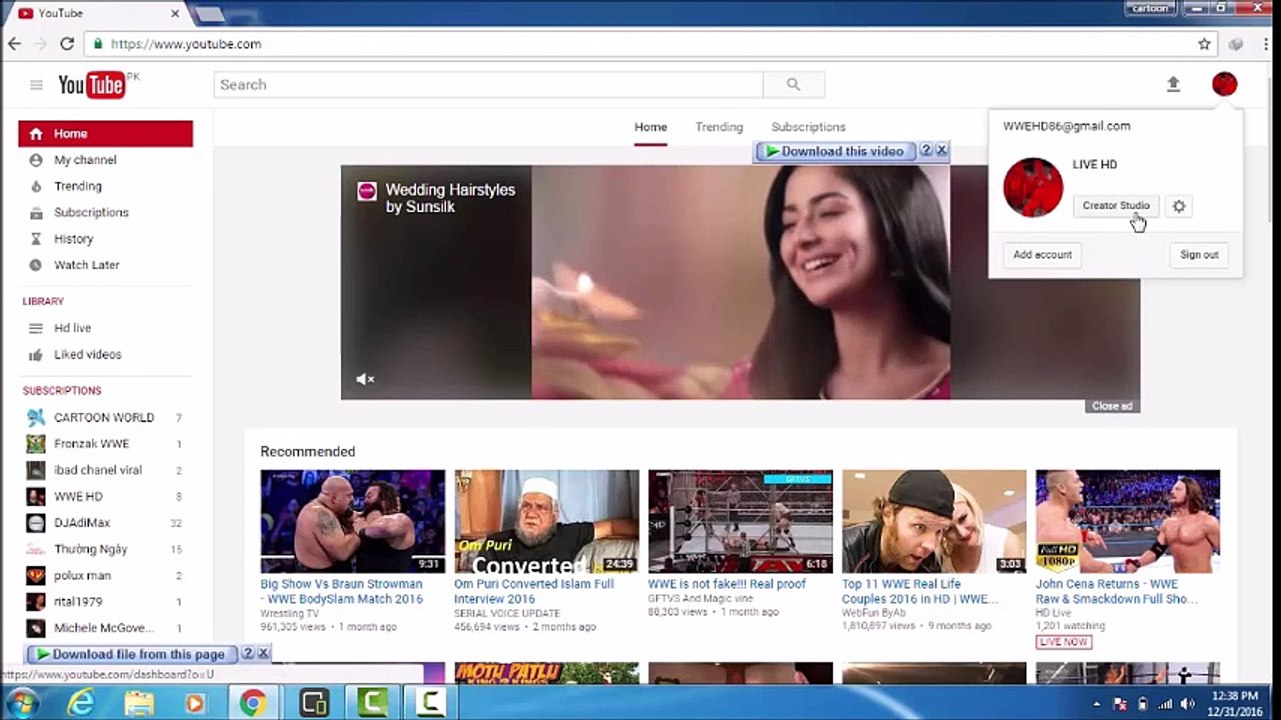The width and height of the screenshot is (1281, 720).
Task: Open Top 11 WWE Real Life Couples thumbnail
Action: coord(934,522)
